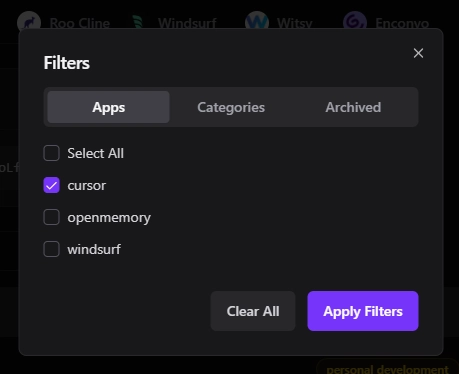This screenshot has width=459, height=374.
Task: Select the Roo Cline text label
Action: [80, 23]
